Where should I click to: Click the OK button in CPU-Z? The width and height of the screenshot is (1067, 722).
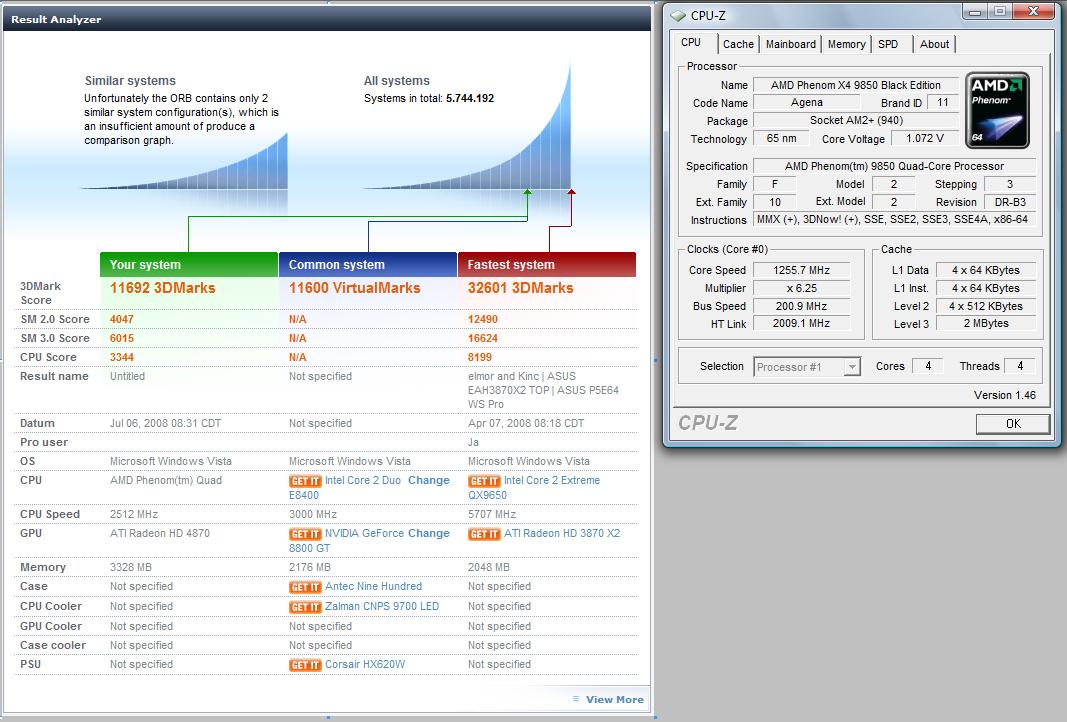tap(1013, 424)
